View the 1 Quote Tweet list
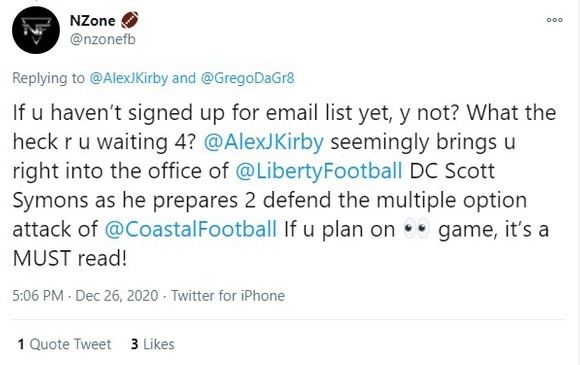580x365 pixels. tap(64, 344)
